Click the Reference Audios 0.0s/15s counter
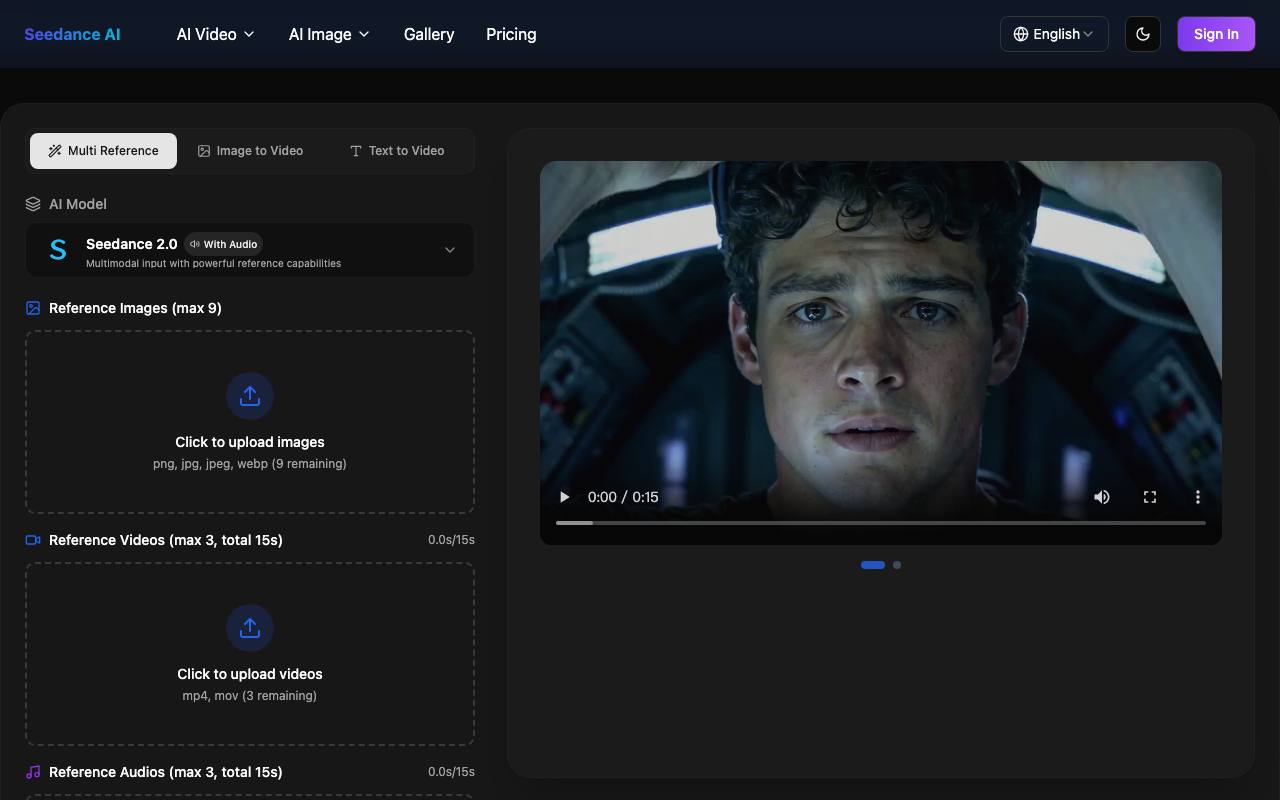 (x=451, y=772)
